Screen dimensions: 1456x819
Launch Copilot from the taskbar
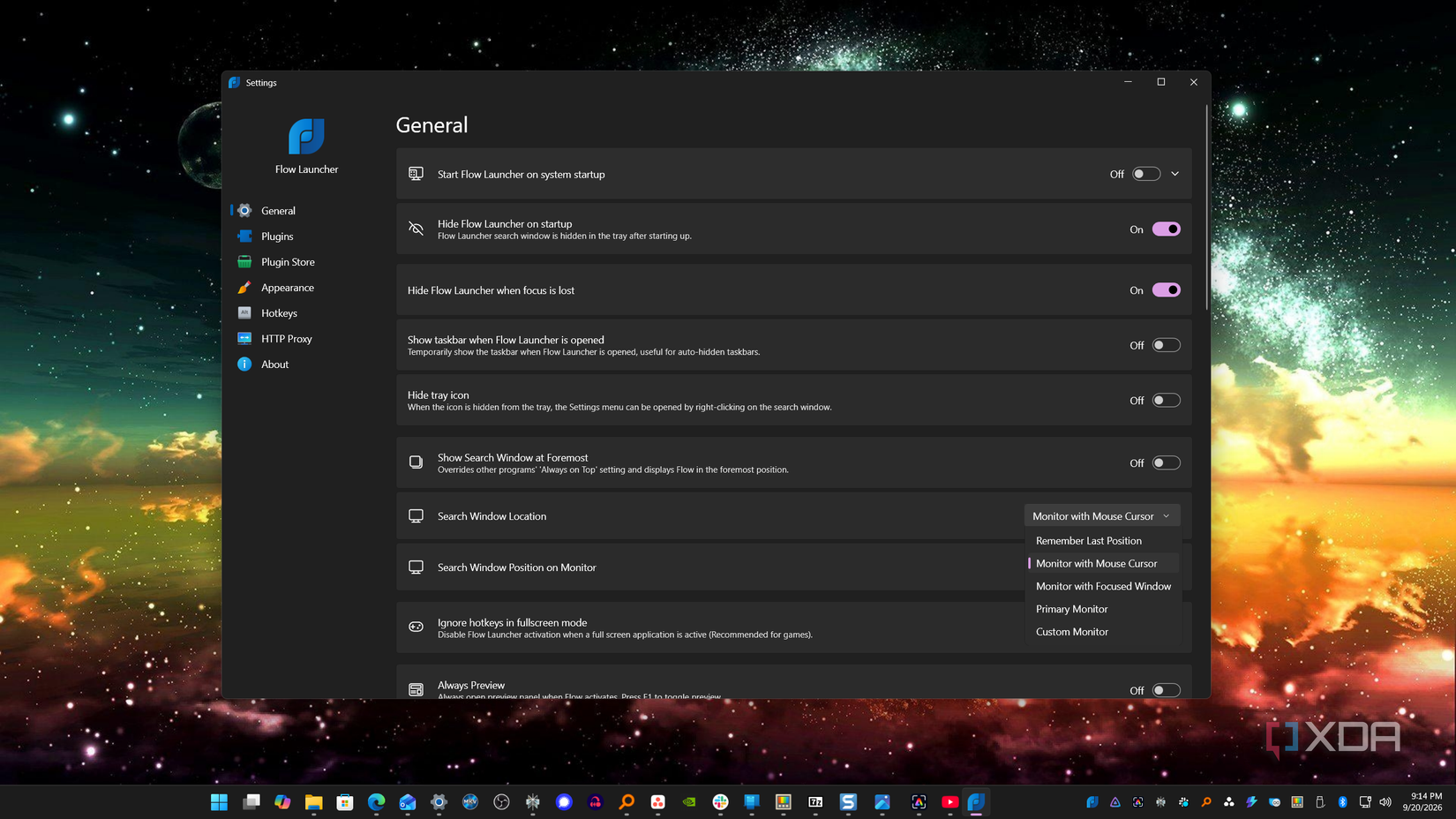pyautogui.click(x=282, y=801)
